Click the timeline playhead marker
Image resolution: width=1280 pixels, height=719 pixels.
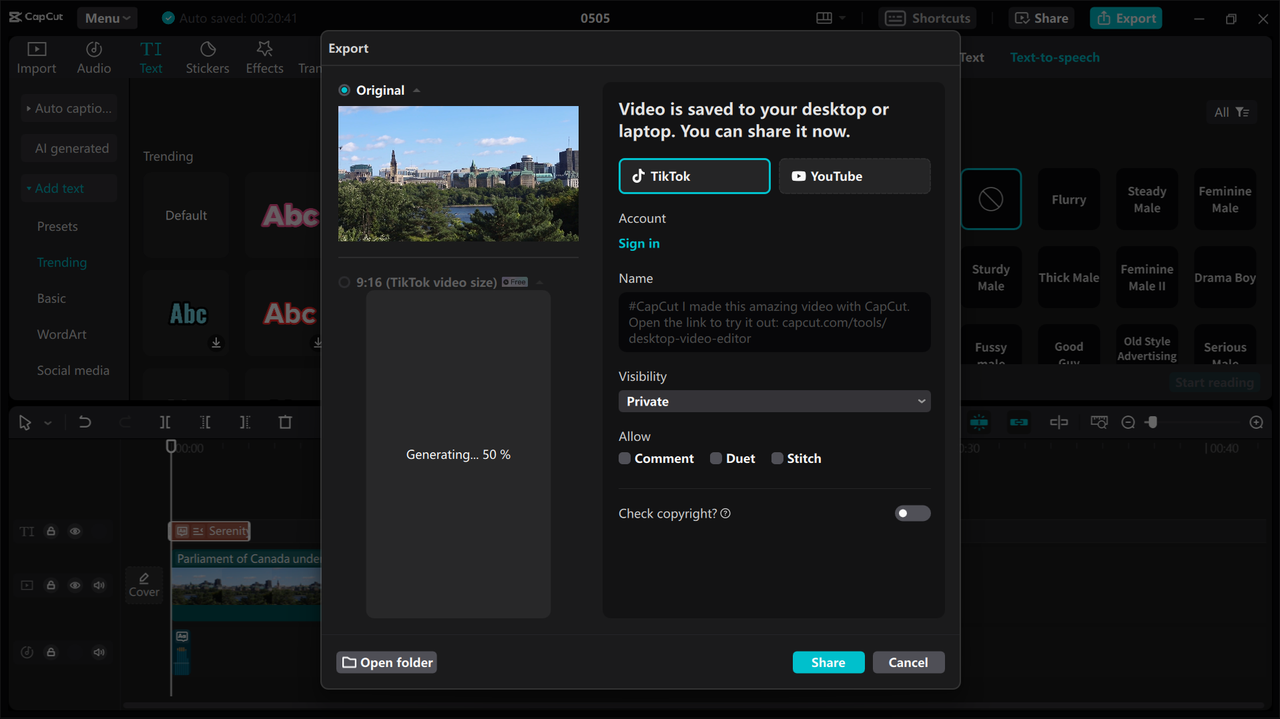pos(171,446)
